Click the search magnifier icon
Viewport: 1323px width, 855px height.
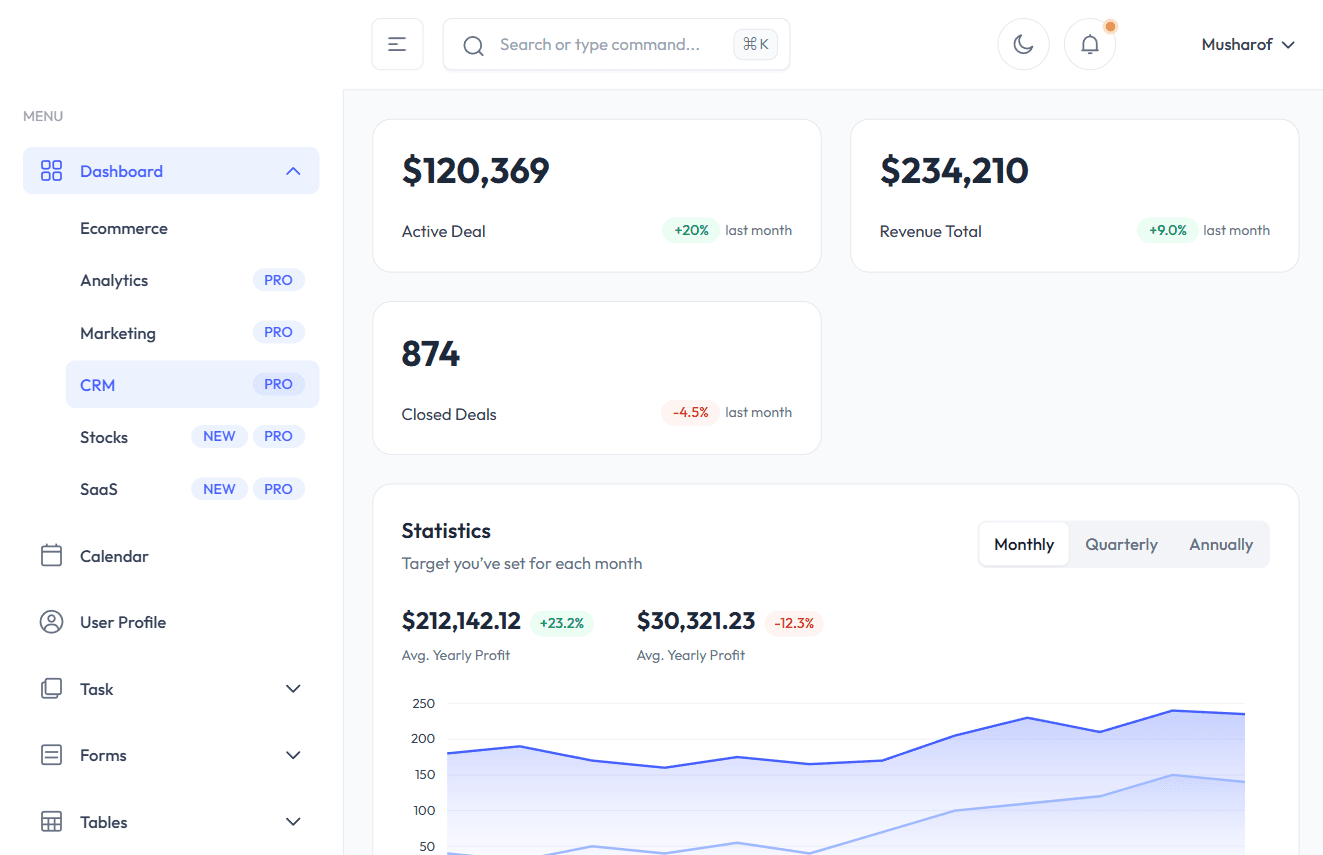(x=473, y=45)
